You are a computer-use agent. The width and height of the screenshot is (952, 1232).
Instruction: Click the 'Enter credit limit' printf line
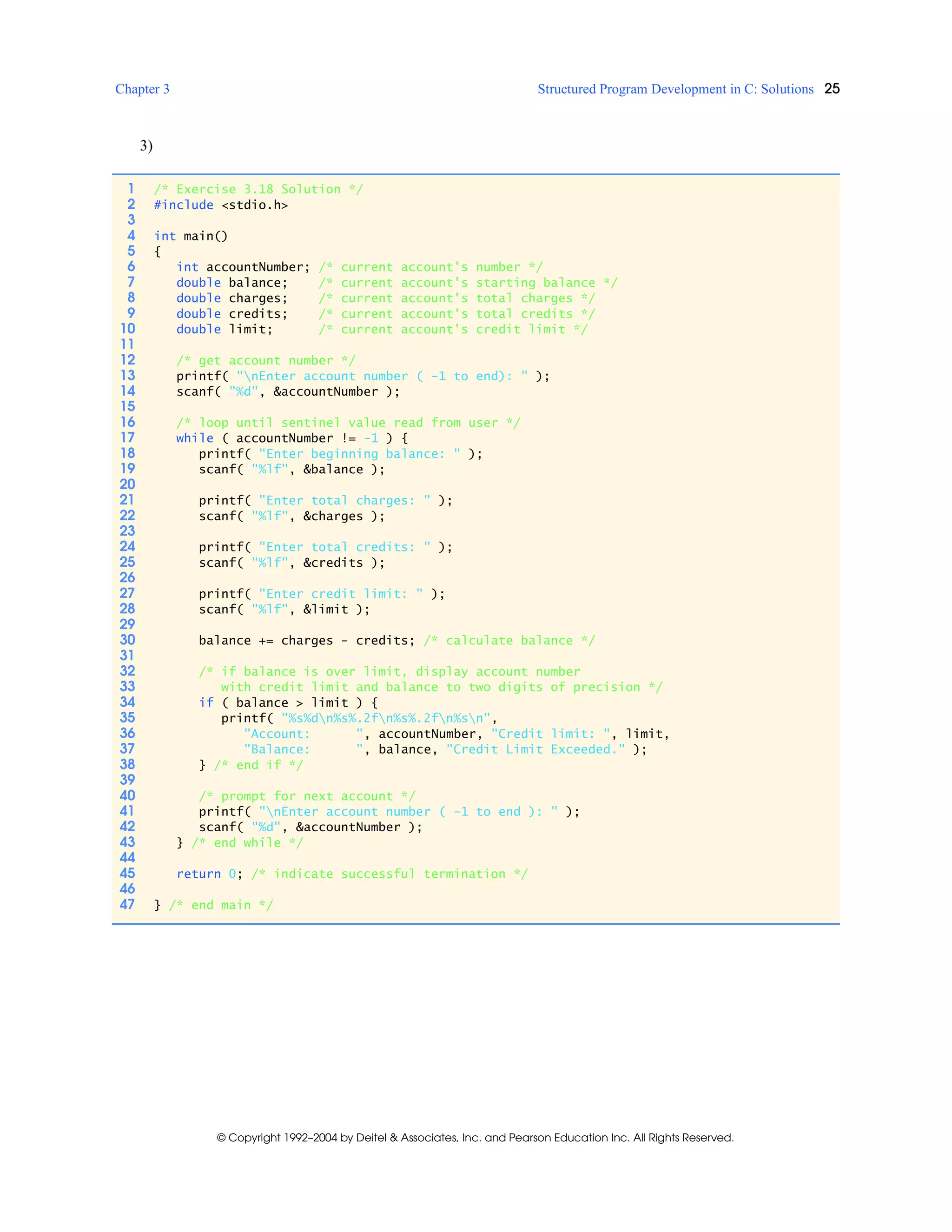coord(322,594)
